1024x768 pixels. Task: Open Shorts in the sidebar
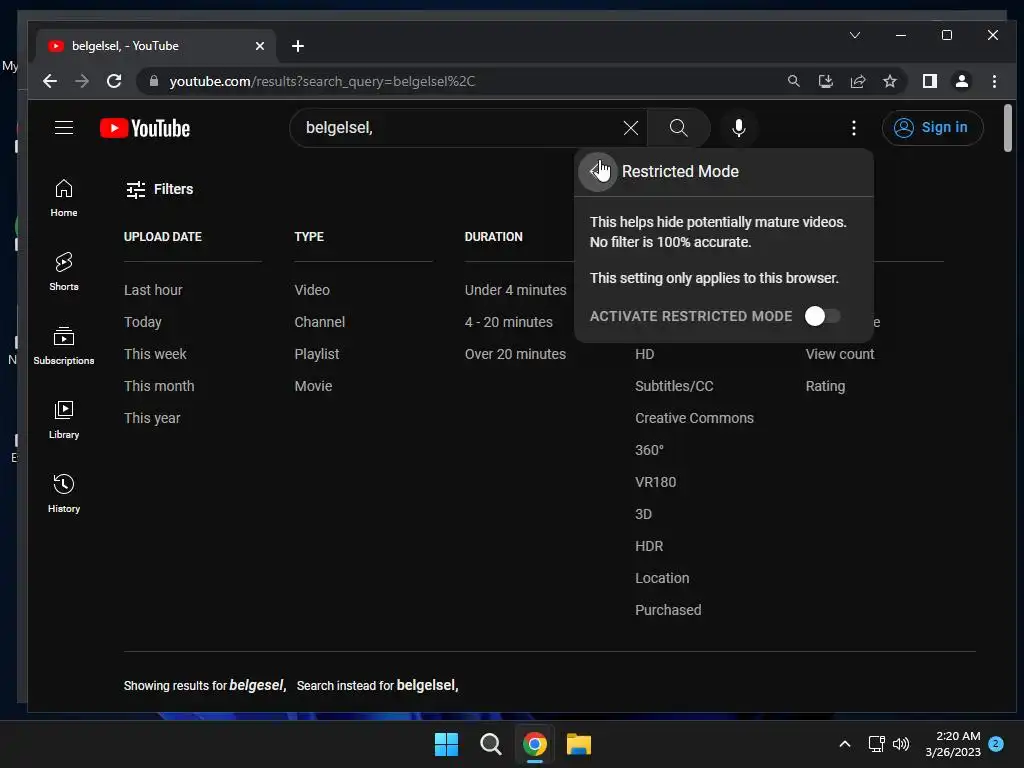coord(64,272)
